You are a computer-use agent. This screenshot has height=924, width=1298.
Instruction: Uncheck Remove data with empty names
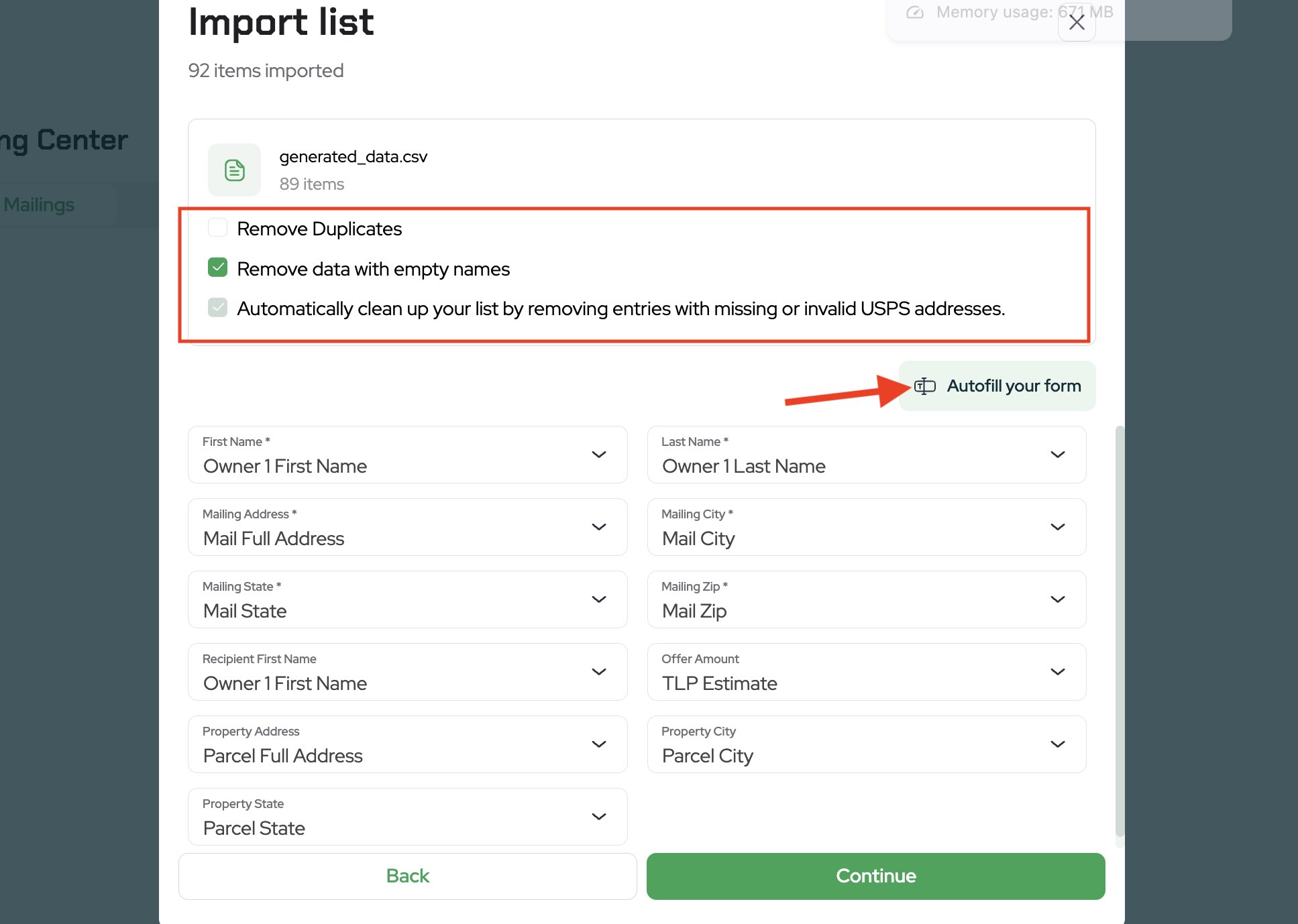click(218, 268)
